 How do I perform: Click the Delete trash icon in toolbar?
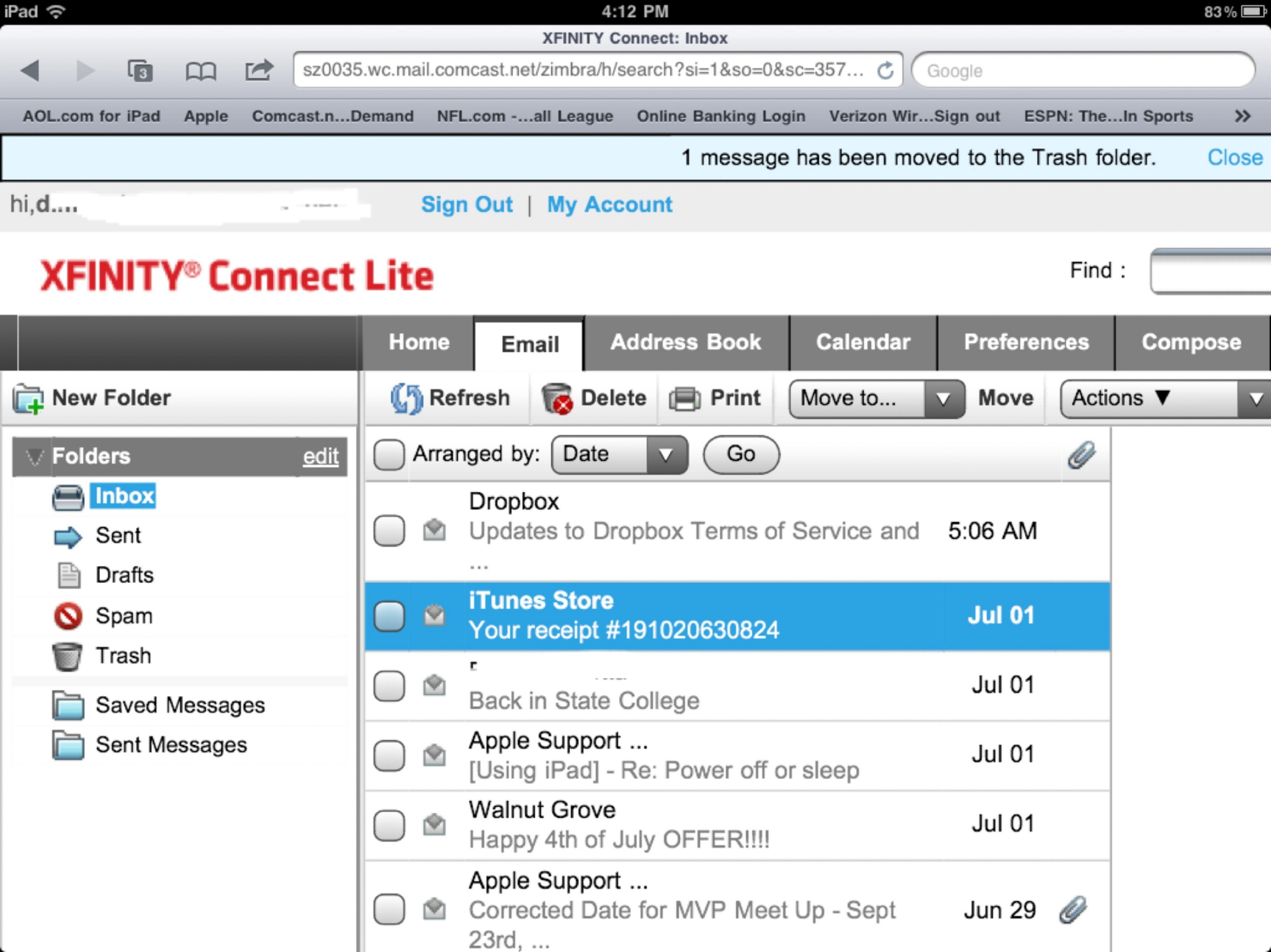coord(556,398)
